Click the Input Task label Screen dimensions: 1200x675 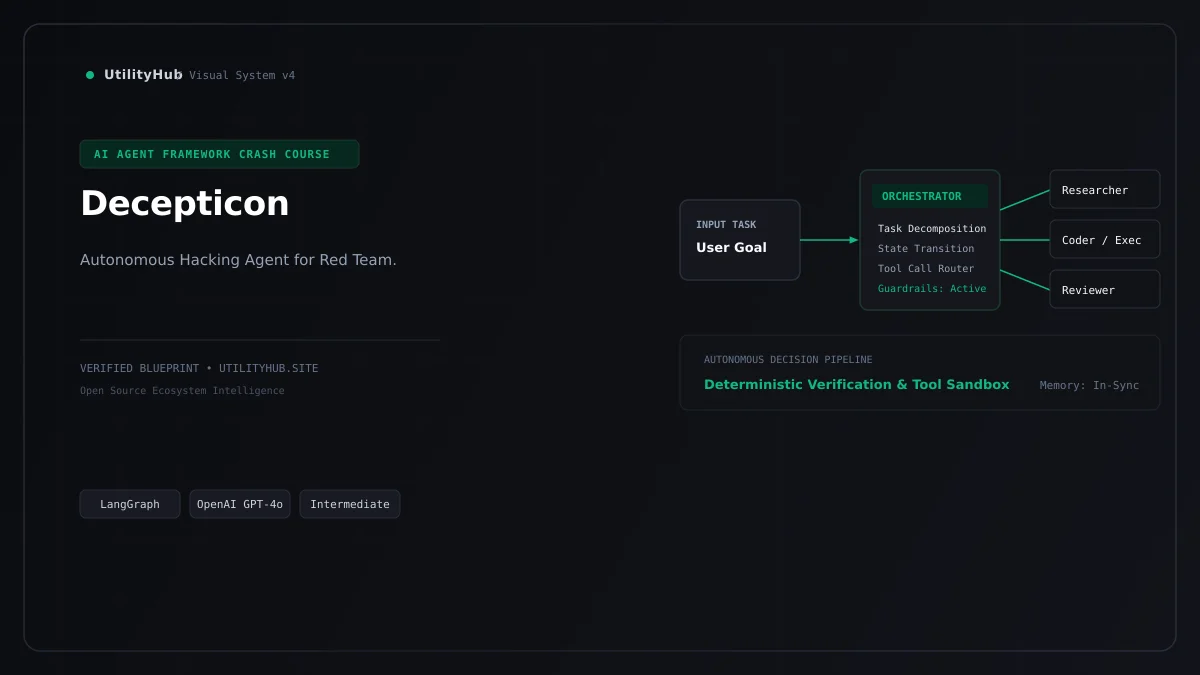tap(726, 225)
